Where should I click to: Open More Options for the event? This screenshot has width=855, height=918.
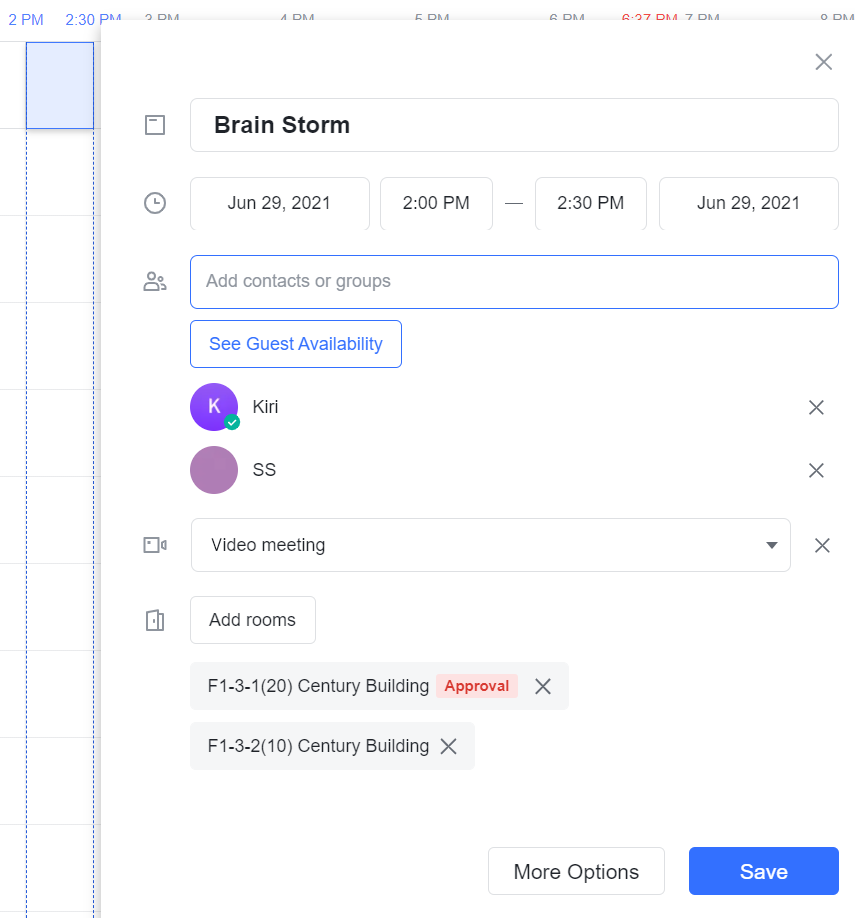click(576, 871)
